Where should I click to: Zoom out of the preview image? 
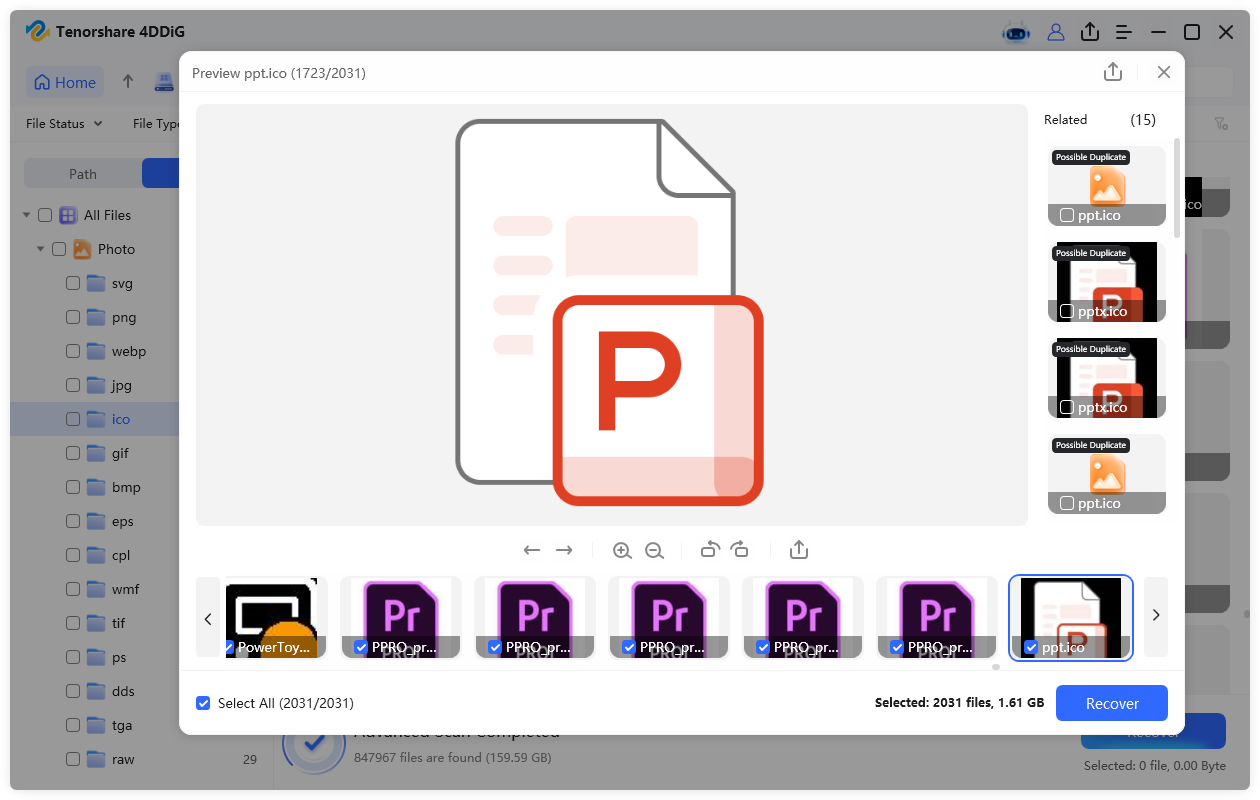coord(654,550)
